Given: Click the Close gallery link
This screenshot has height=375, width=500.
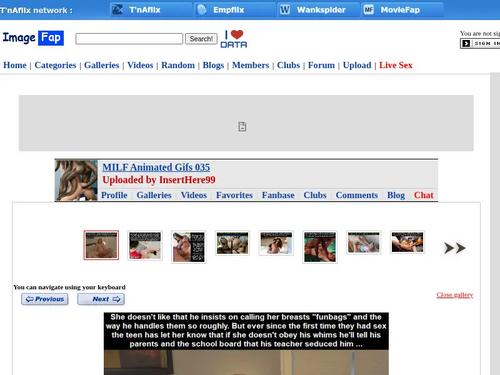Looking at the screenshot, I should click(x=455, y=295).
